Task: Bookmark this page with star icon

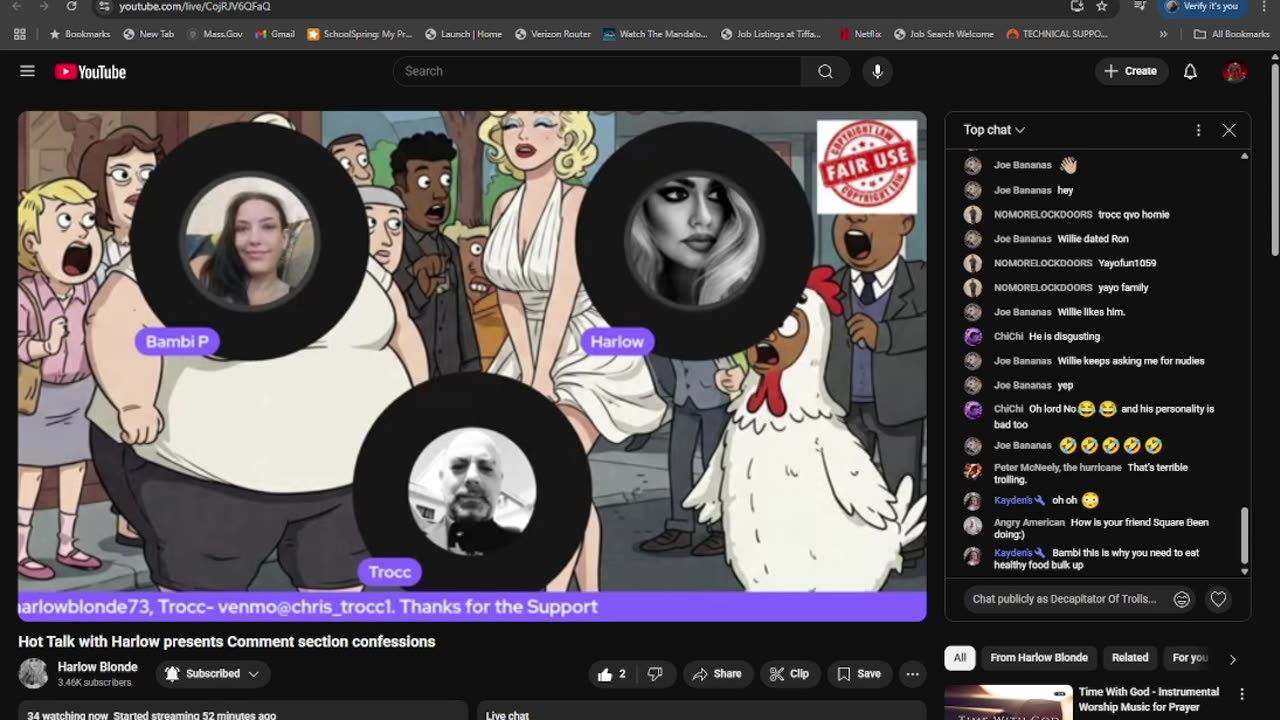Action: coord(1102,6)
